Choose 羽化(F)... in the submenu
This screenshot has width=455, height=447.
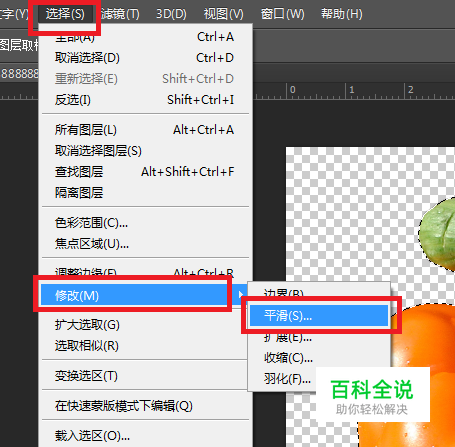point(287,379)
